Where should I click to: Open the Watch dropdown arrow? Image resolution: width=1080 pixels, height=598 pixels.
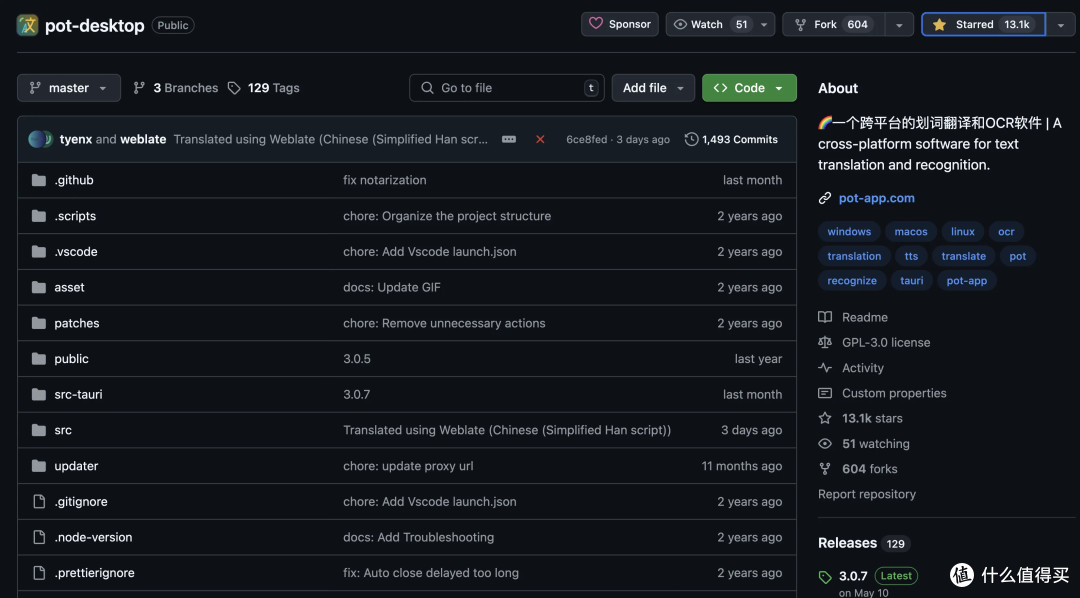(x=765, y=24)
